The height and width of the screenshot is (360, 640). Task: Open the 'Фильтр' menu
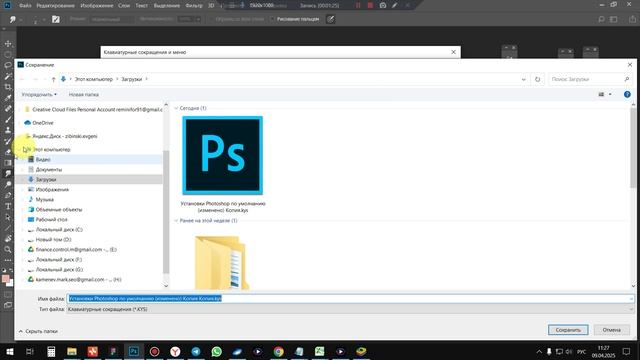pos(194,6)
